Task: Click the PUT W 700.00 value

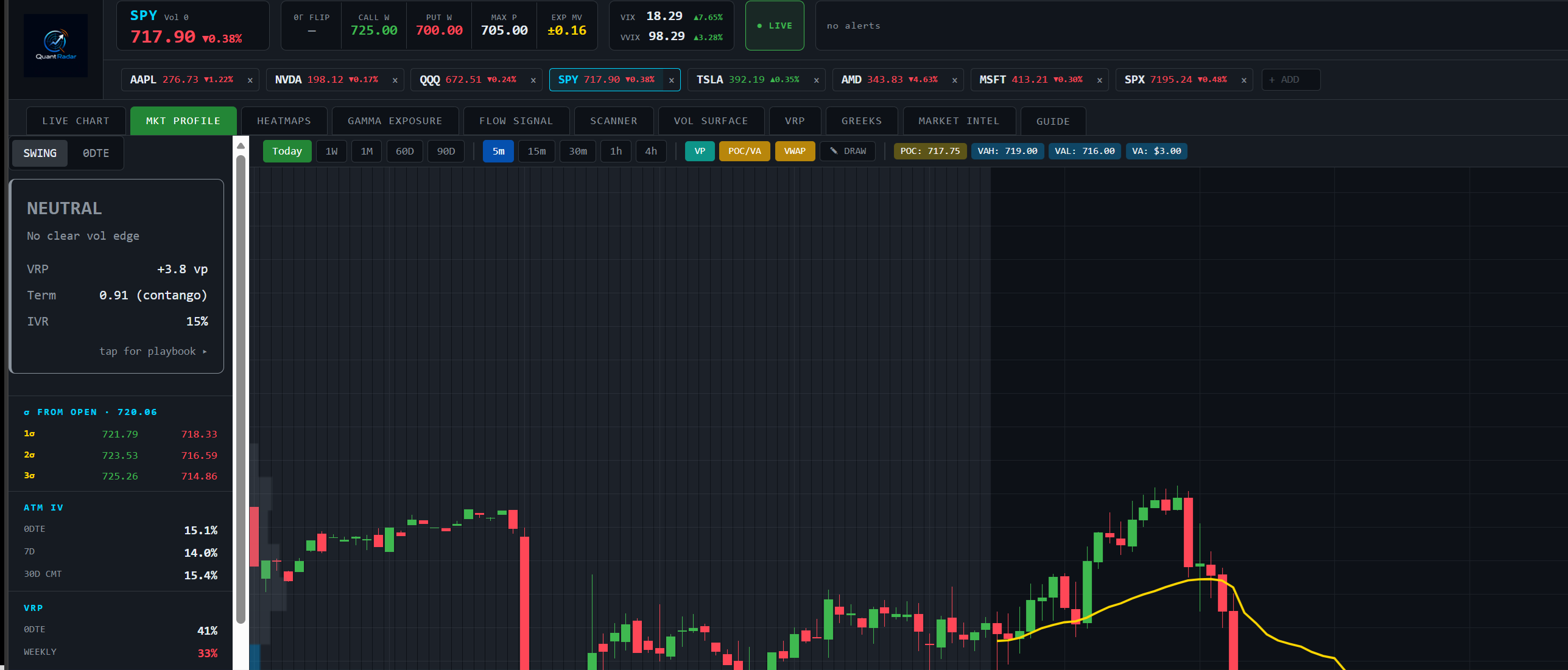Action: tap(439, 30)
